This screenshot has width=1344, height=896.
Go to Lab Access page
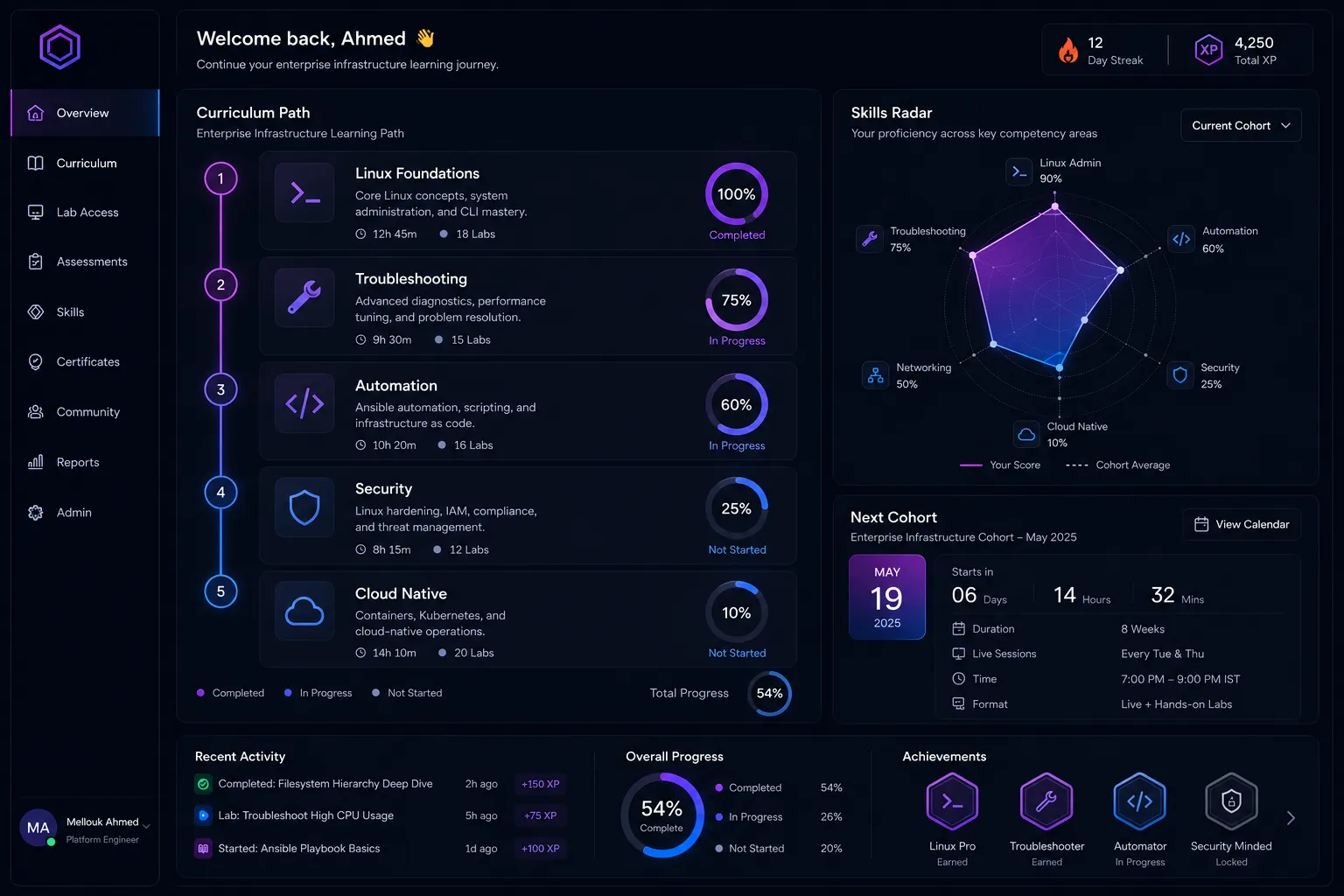[x=85, y=213]
